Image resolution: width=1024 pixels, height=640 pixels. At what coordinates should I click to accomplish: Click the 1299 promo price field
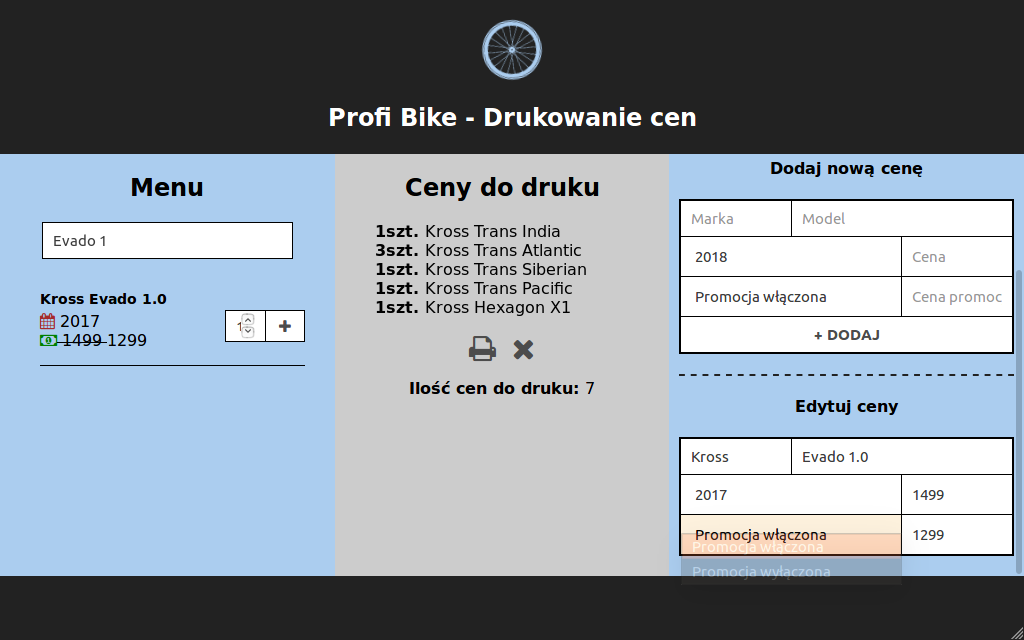(957, 535)
